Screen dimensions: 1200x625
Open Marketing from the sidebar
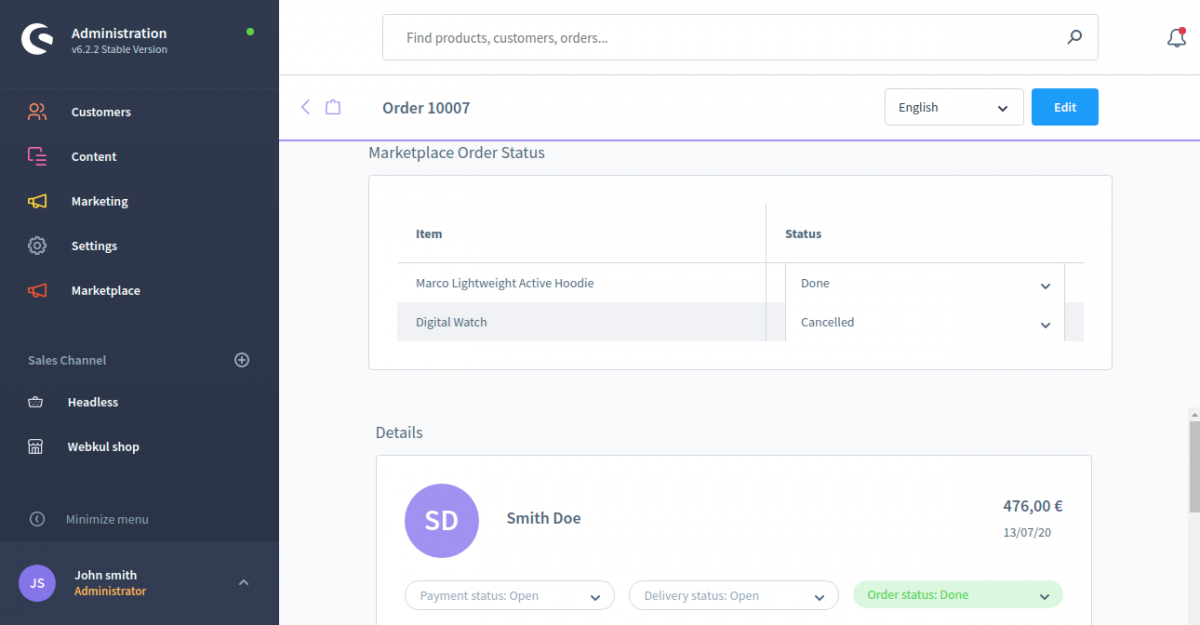[37, 201]
